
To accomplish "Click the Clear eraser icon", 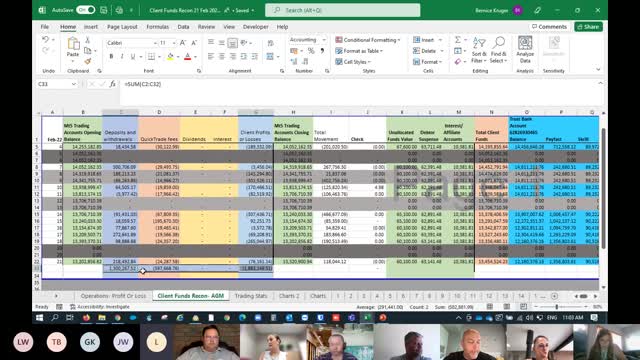I will (458, 62).
